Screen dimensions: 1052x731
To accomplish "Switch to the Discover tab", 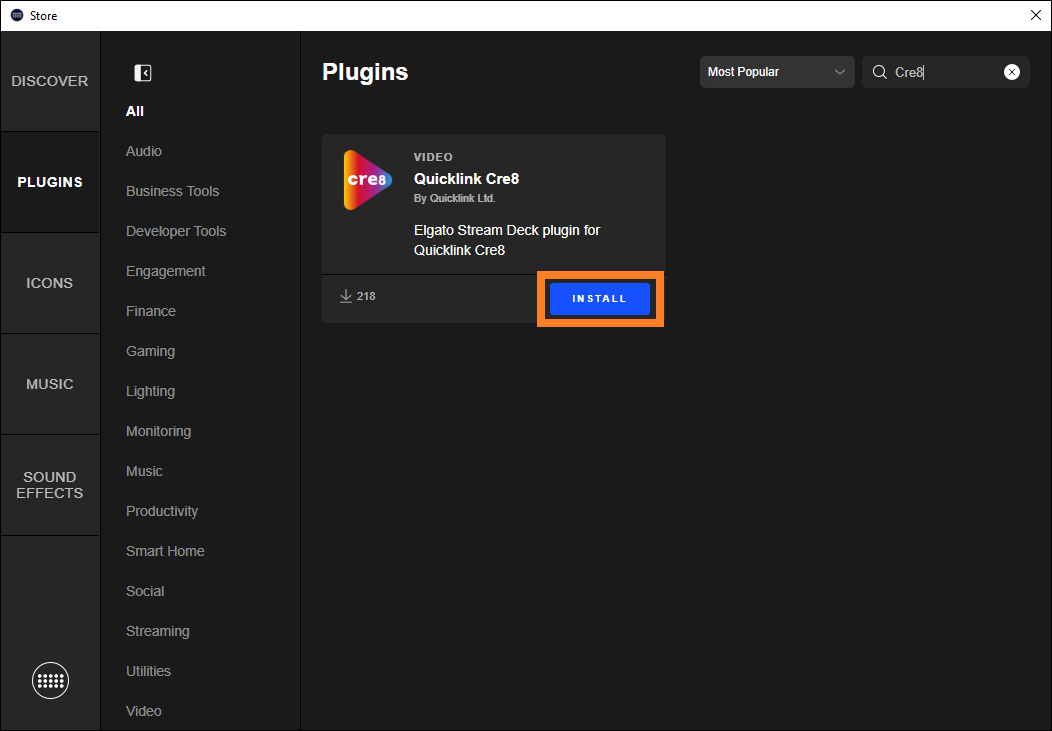I will pos(50,81).
